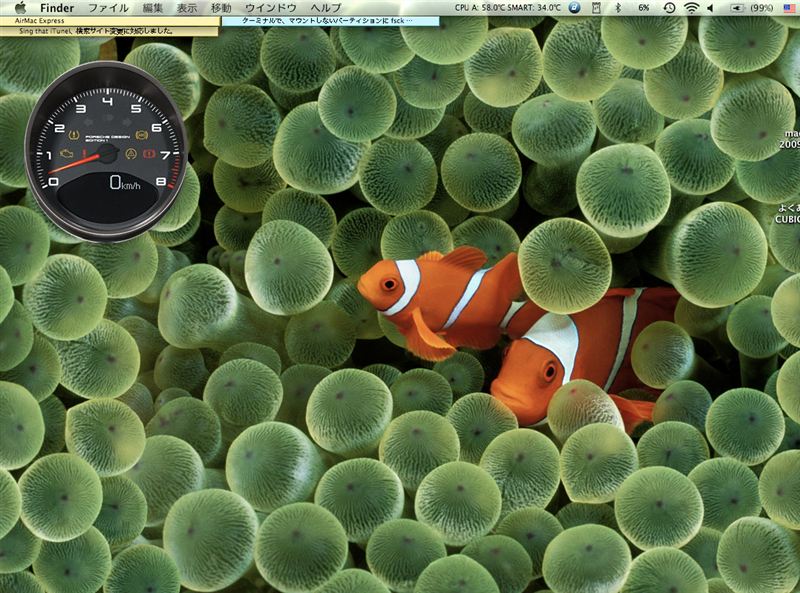This screenshot has height=593, width=800.
Task: Open the battery status menu
Action: coord(738,8)
